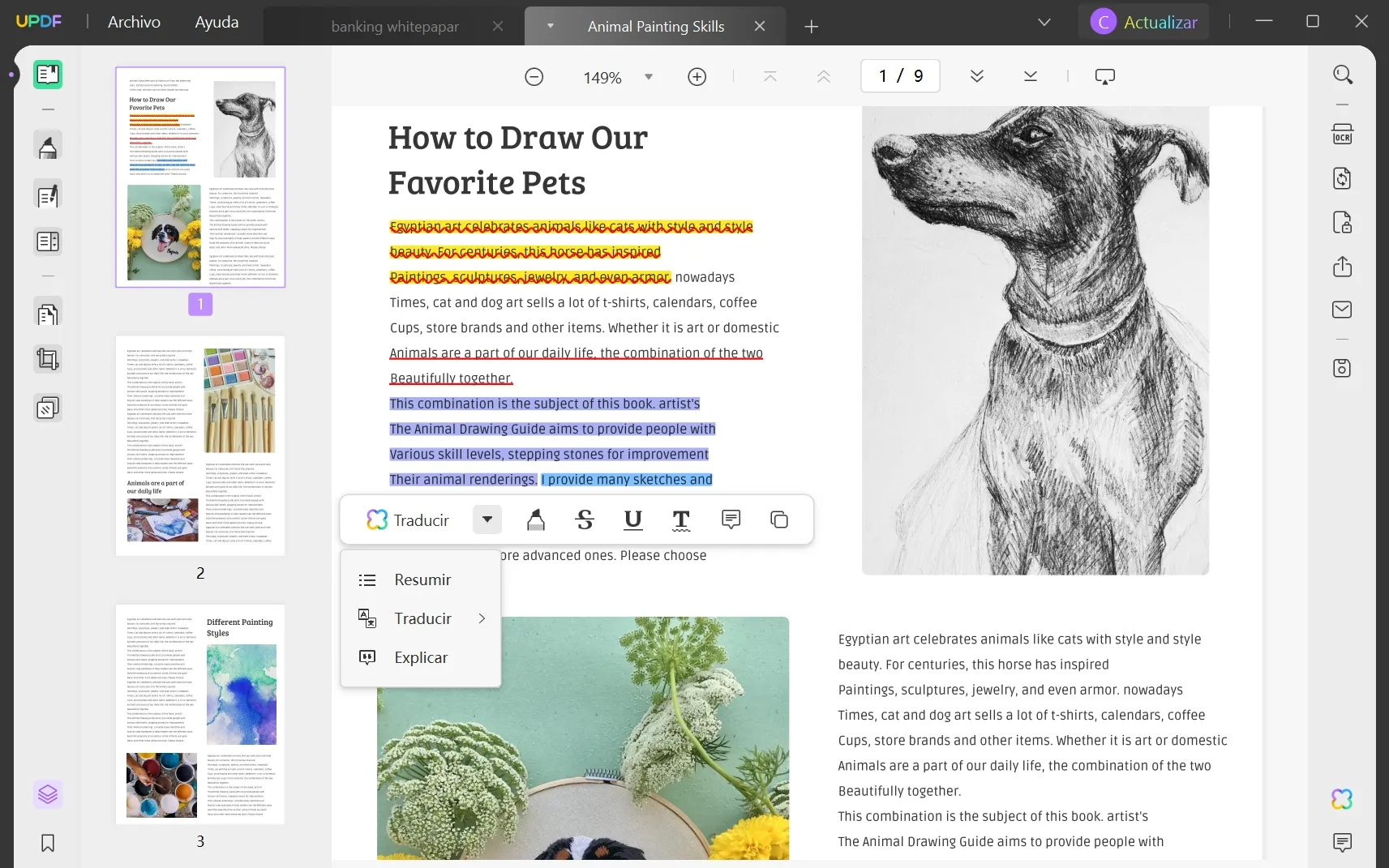Open the Ayuda menu
The image size is (1389, 868).
coord(216,22)
